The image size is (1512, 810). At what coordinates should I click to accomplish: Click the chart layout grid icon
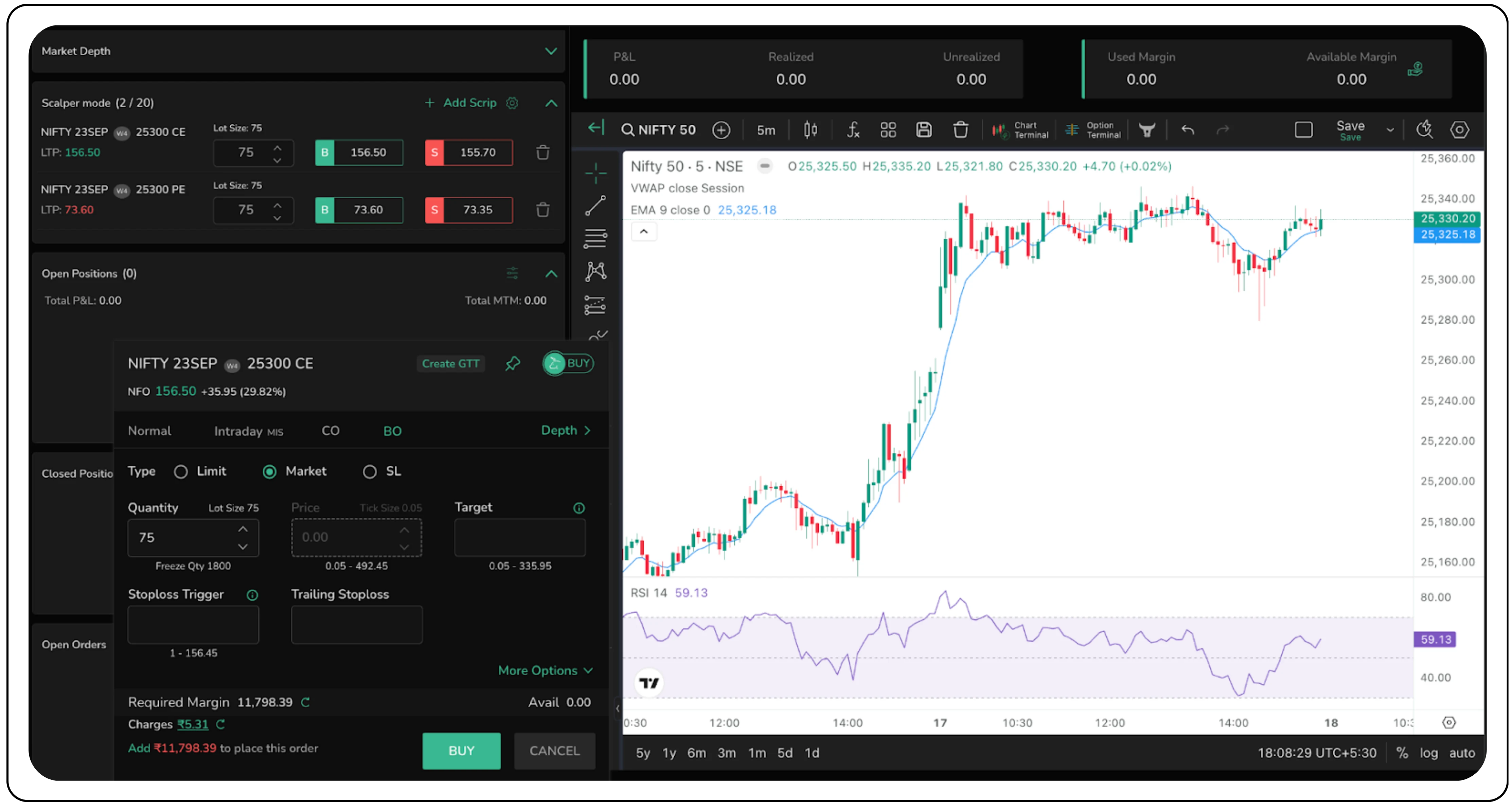tap(888, 129)
